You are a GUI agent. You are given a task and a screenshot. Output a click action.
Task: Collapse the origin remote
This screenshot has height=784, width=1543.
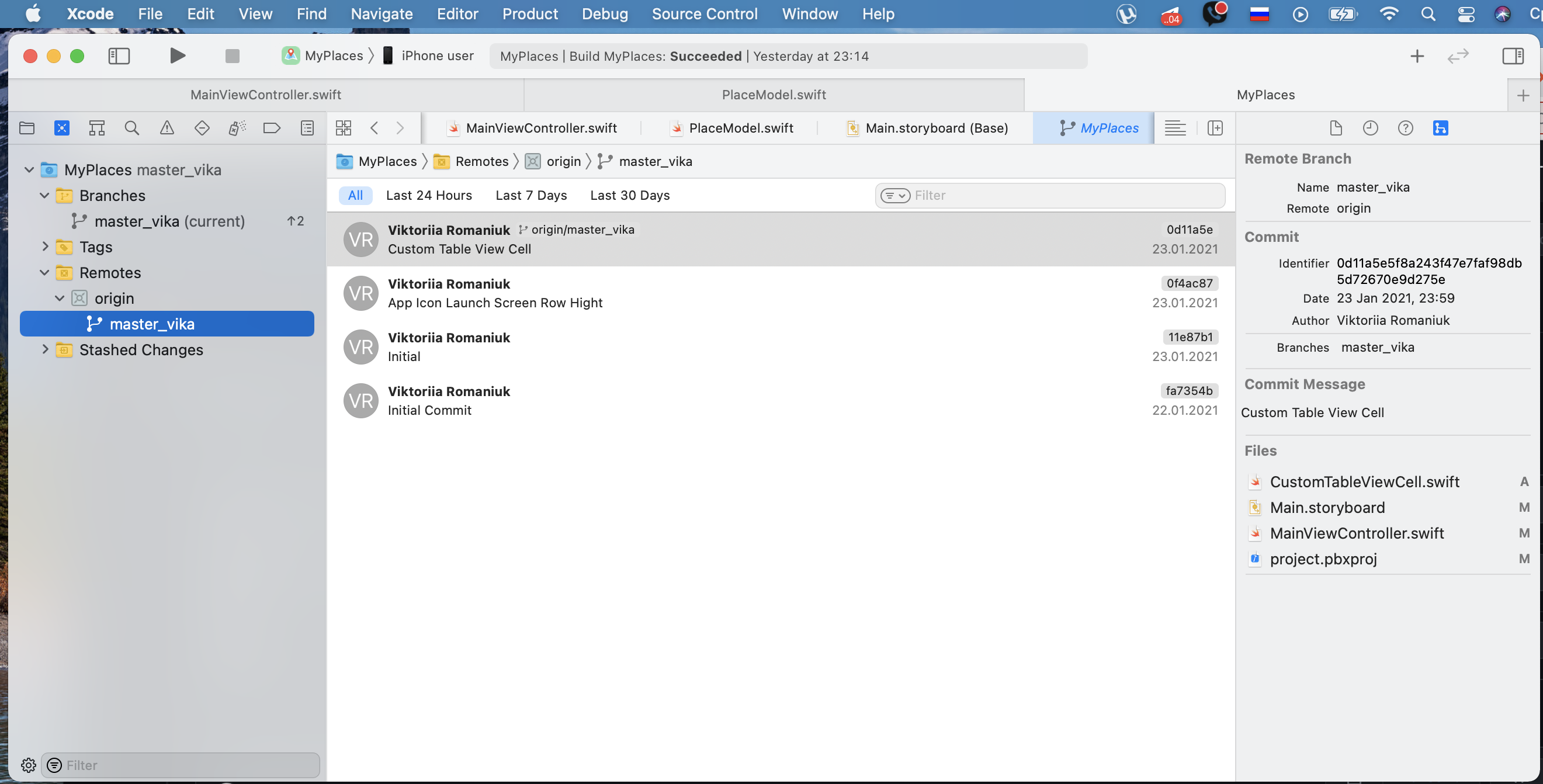point(59,299)
